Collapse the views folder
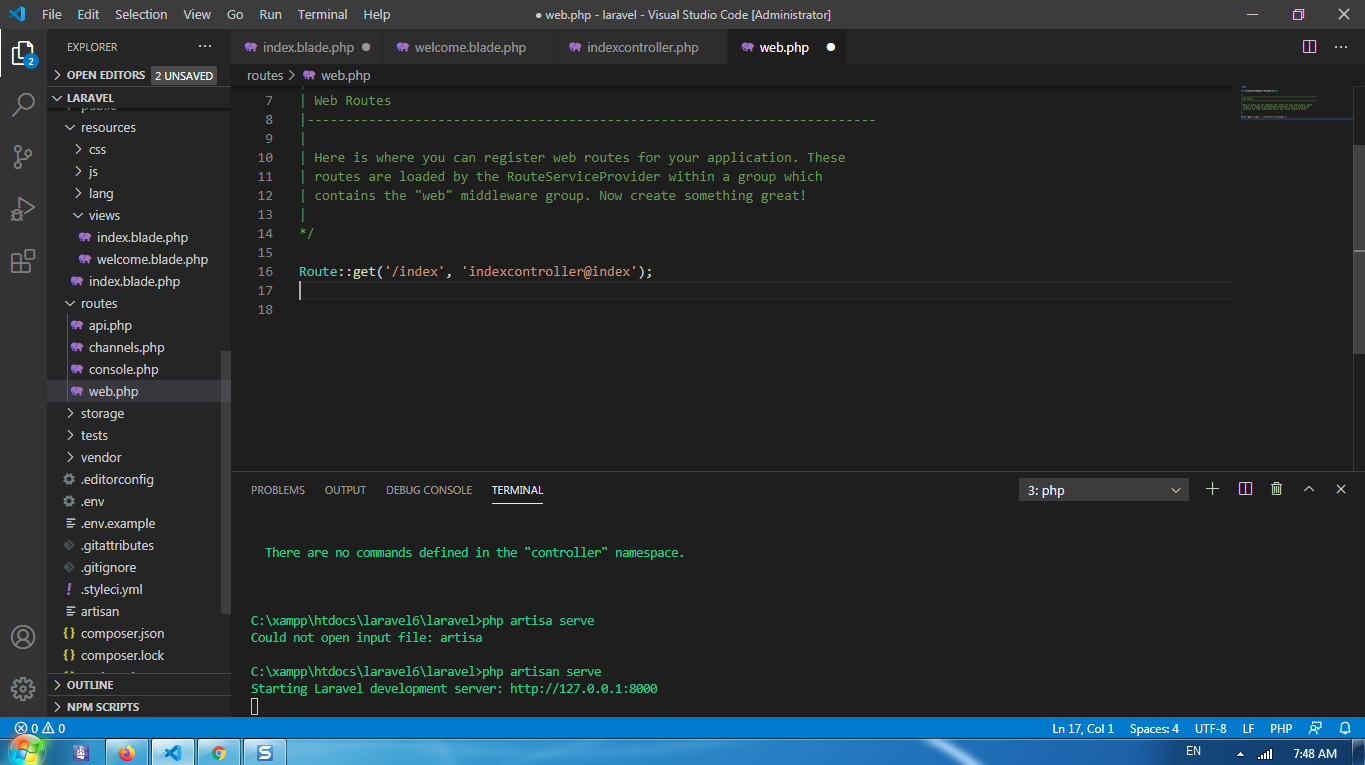 139,215
